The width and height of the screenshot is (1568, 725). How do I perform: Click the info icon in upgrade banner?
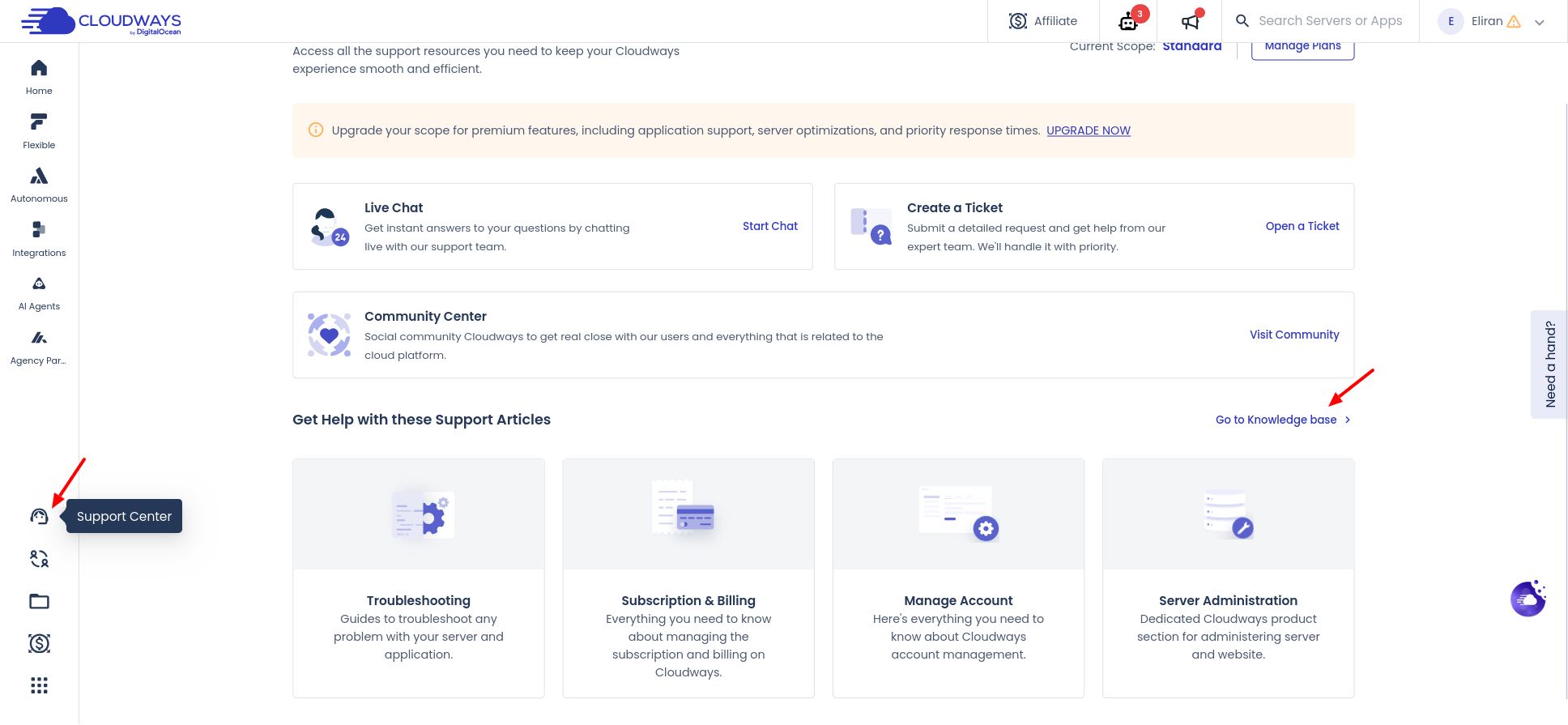pyautogui.click(x=316, y=130)
